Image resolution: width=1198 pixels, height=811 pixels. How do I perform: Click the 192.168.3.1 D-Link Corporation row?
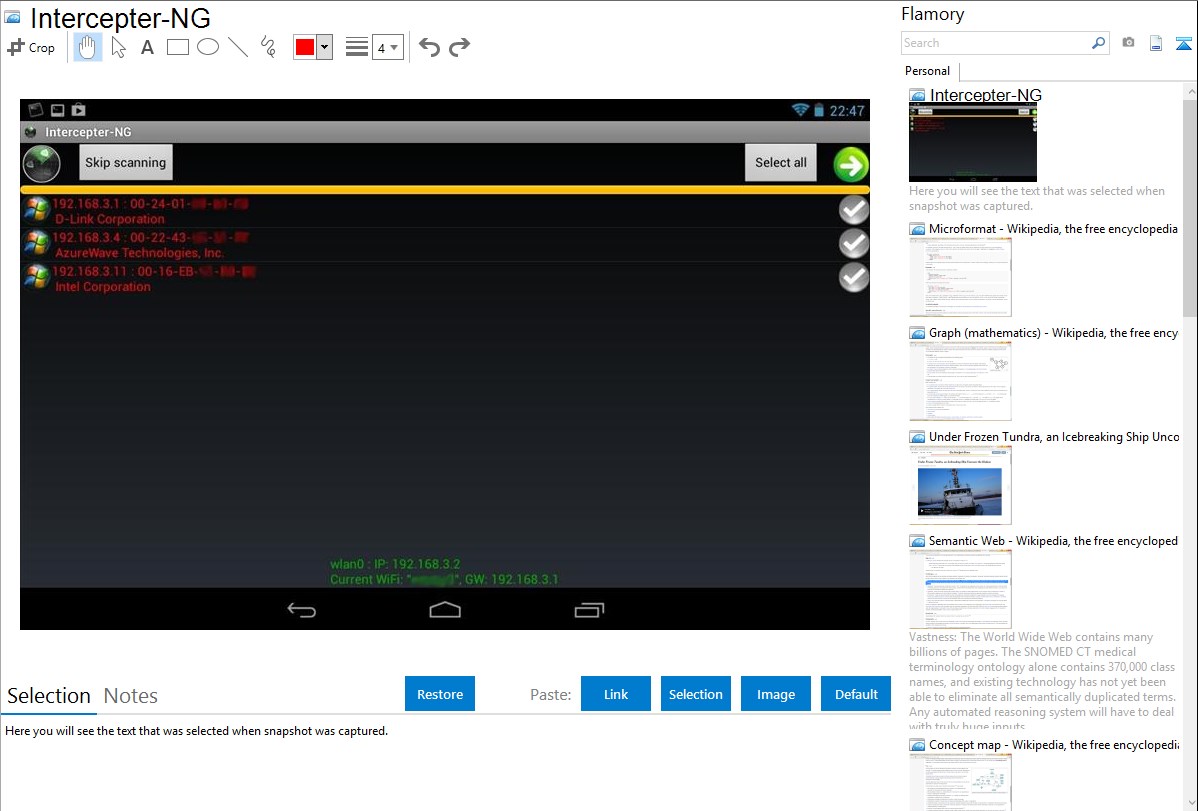pyautogui.click(x=445, y=211)
